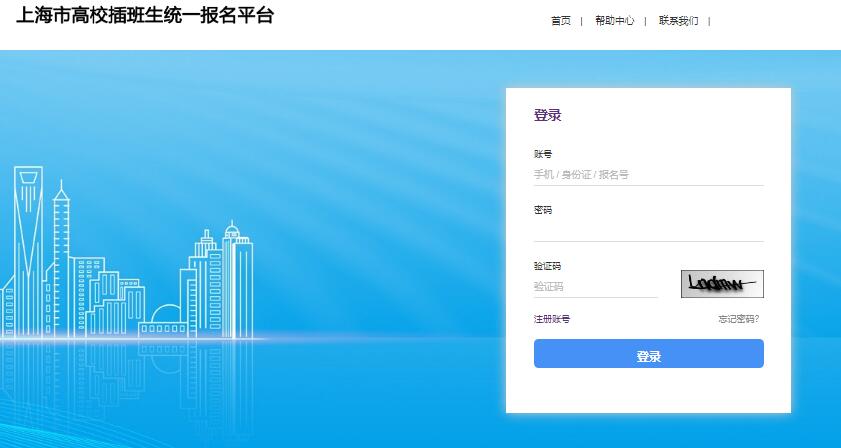Image resolution: width=841 pixels, height=448 pixels.
Task: Click the 首页 navigation link
Action: point(560,21)
